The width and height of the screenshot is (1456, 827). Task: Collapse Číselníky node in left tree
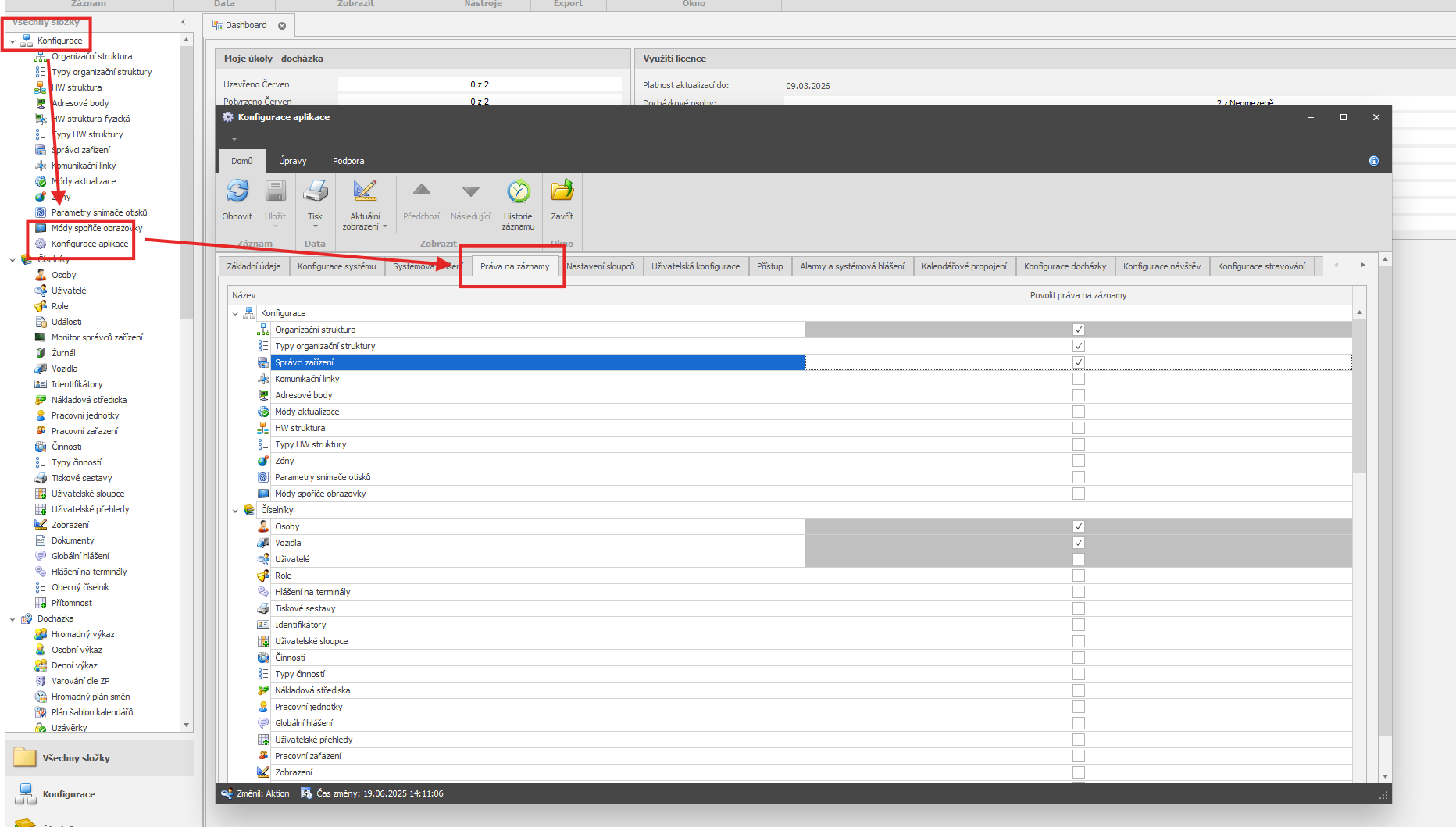12,260
